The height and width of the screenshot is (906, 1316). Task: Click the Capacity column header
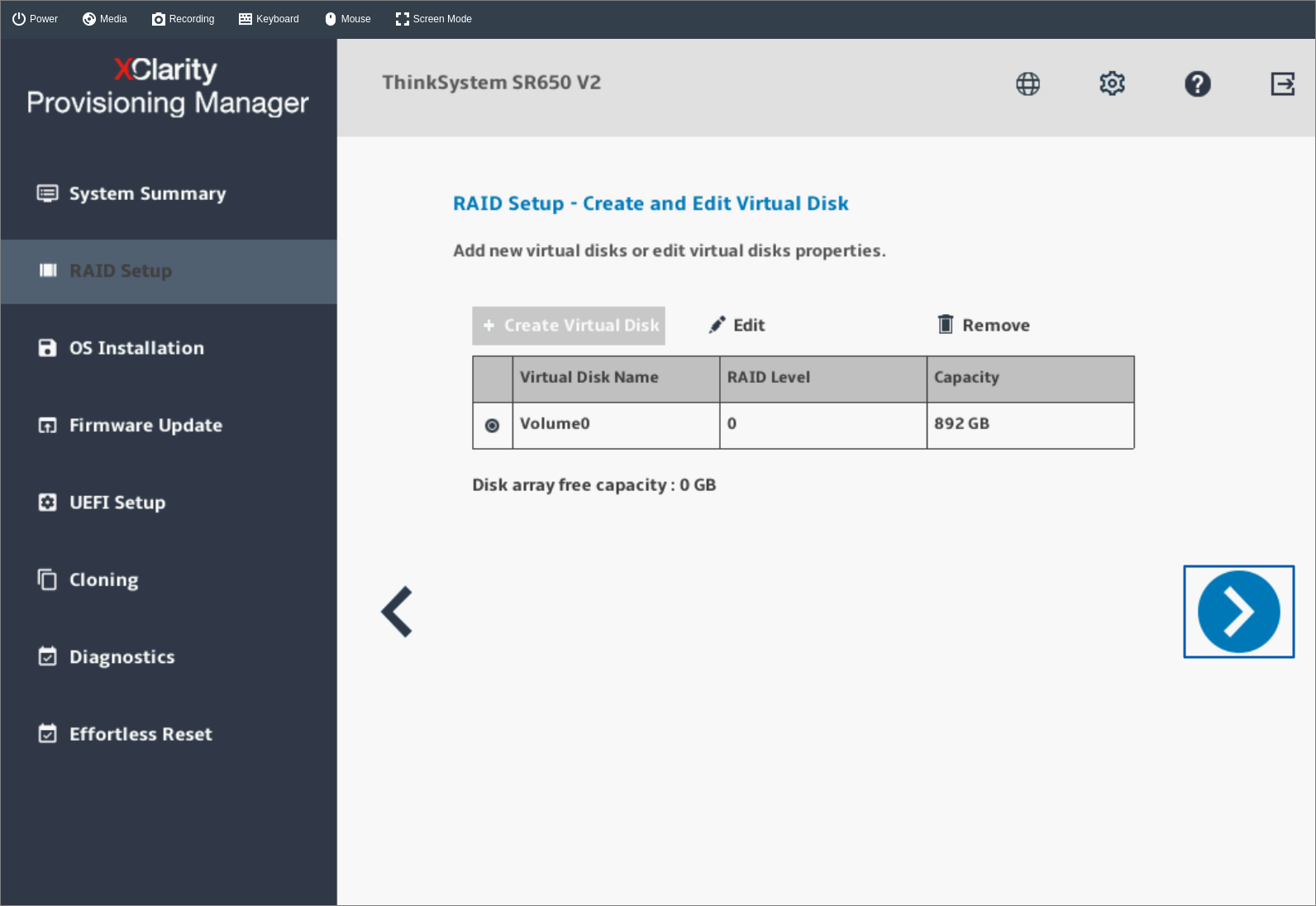[1030, 379]
